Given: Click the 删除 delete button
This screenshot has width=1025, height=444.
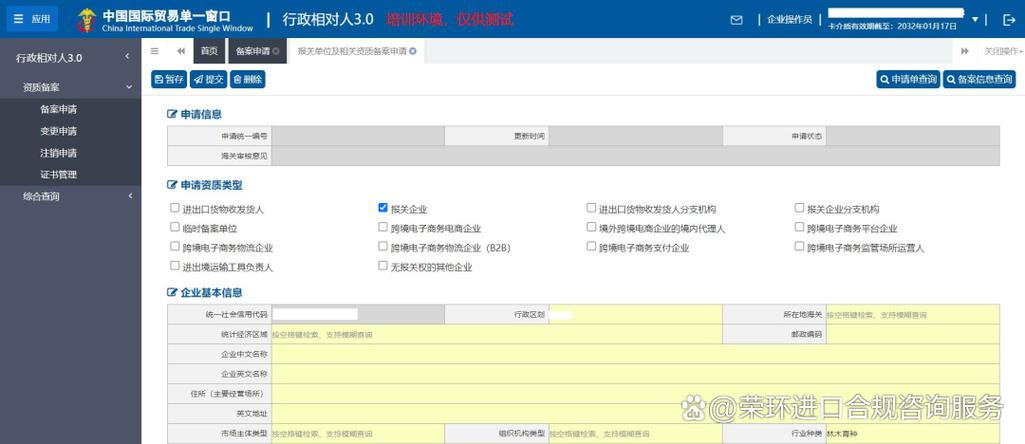Looking at the screenshot, I should [x=248, y=80].
